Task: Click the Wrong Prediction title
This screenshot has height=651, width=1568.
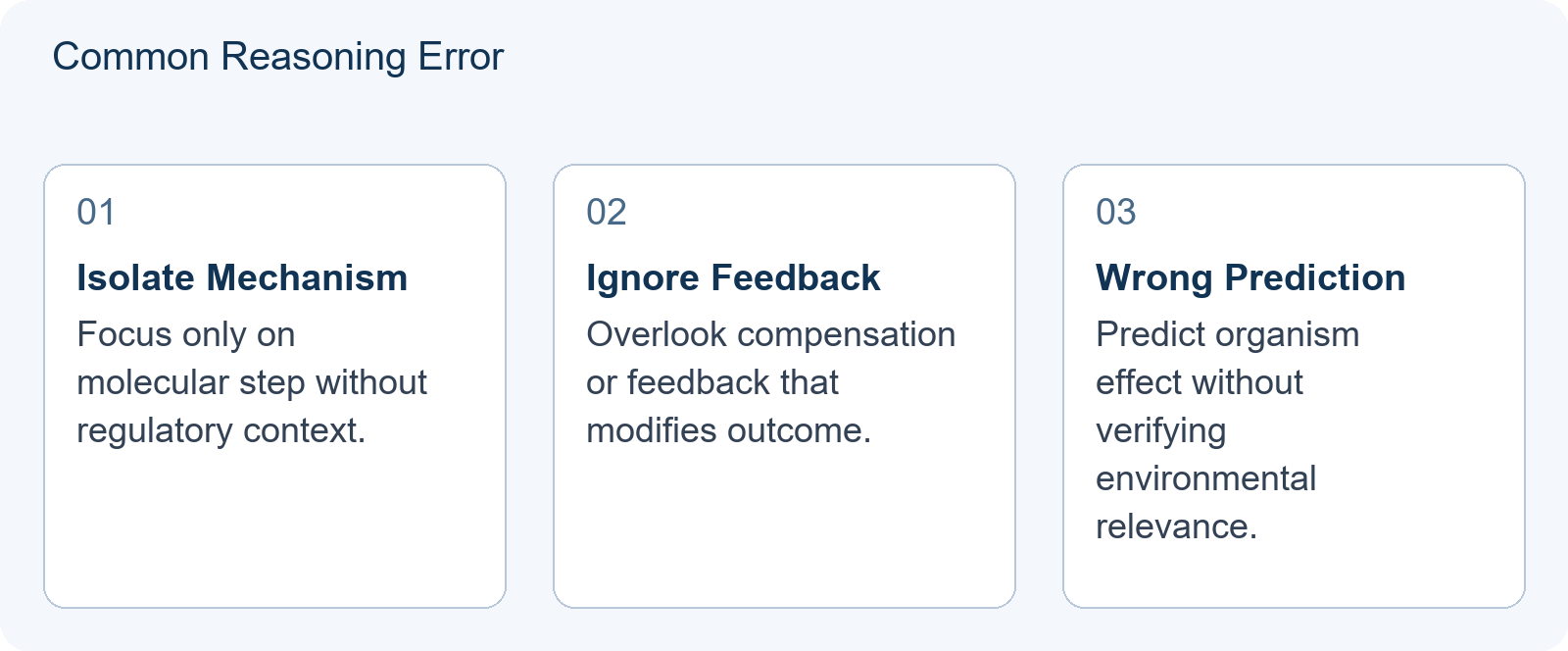Action: pos(1250,278)
